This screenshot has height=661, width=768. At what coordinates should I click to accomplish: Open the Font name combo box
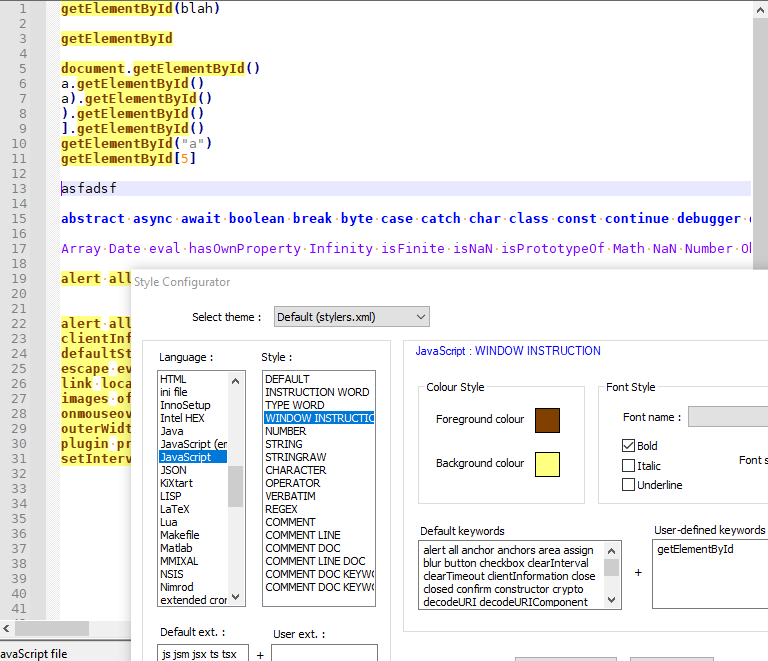[728, 417]
